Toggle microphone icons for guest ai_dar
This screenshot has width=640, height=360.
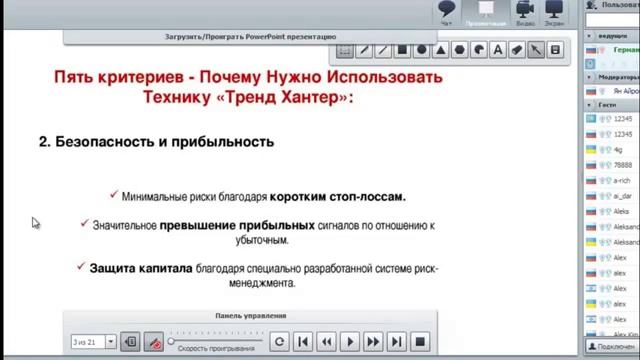tap(605, 196)
